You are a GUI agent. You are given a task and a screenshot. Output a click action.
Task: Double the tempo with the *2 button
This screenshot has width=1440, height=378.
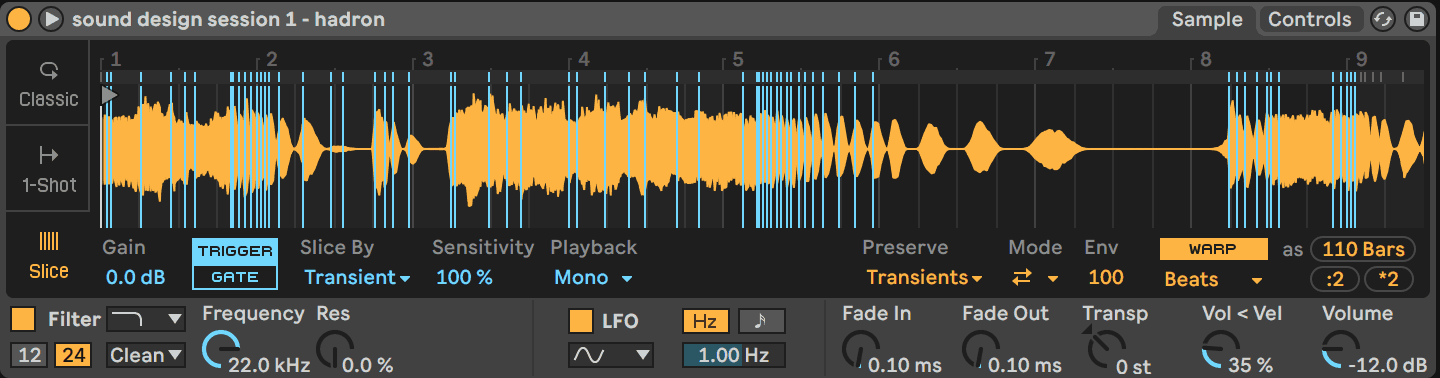point(1389,279)
